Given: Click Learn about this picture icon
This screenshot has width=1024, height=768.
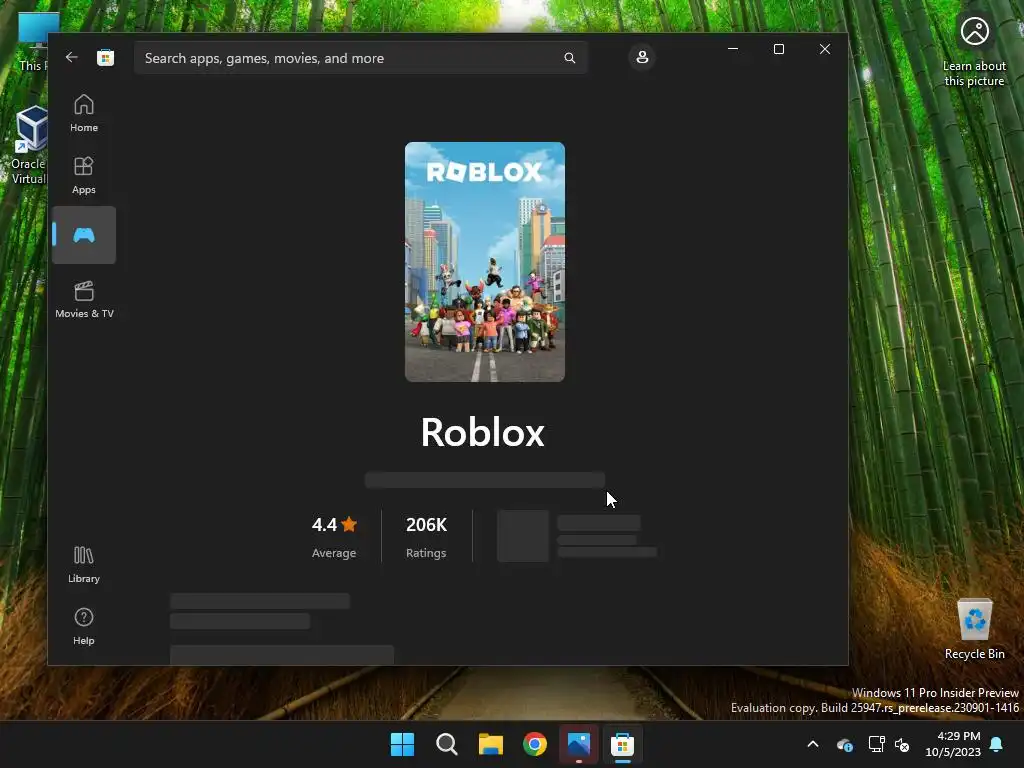Looking at the screenshot, I should (x=974, y=50).
